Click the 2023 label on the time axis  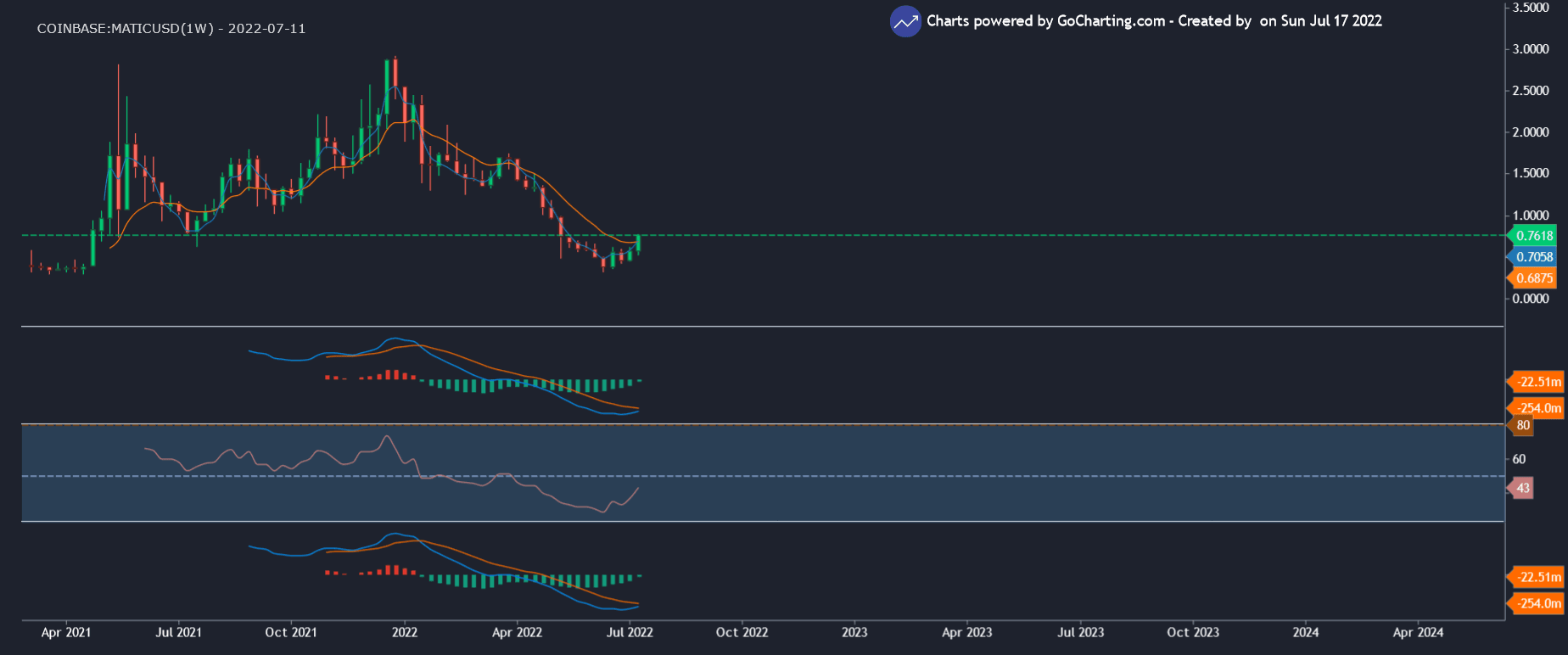pos(854,632)
